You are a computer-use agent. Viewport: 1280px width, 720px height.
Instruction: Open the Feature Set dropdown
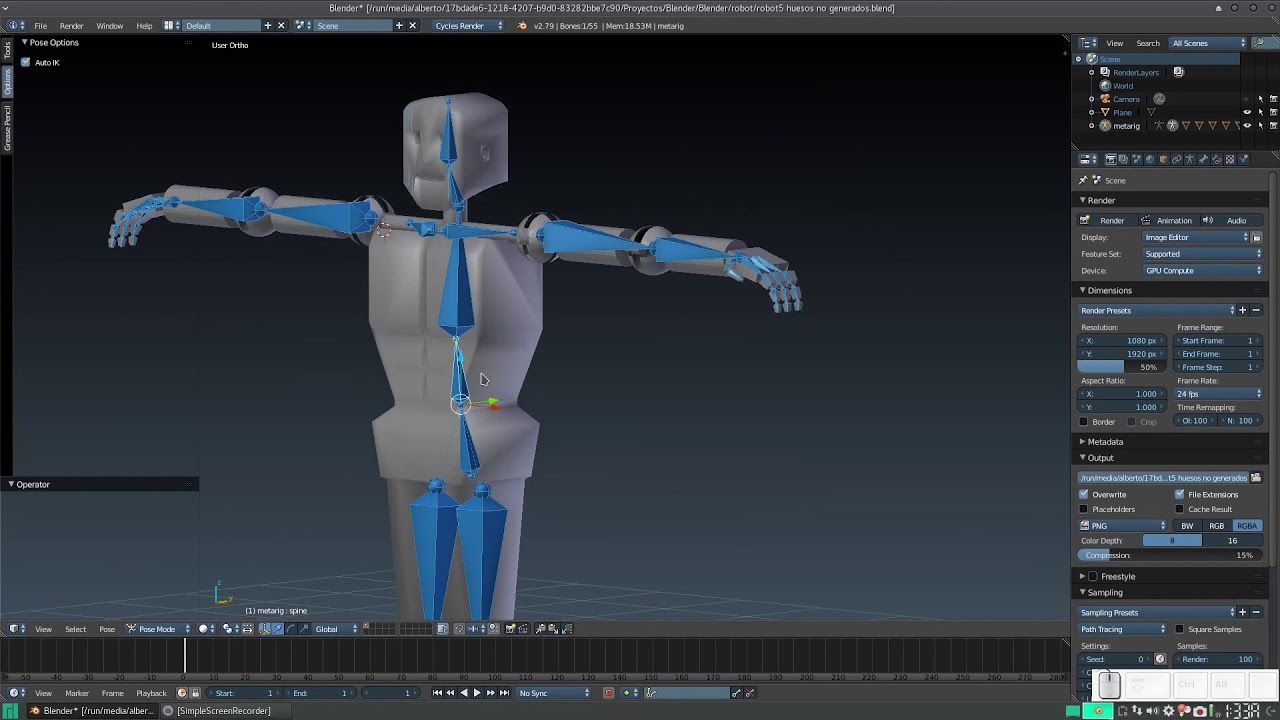pos(1203,254)
